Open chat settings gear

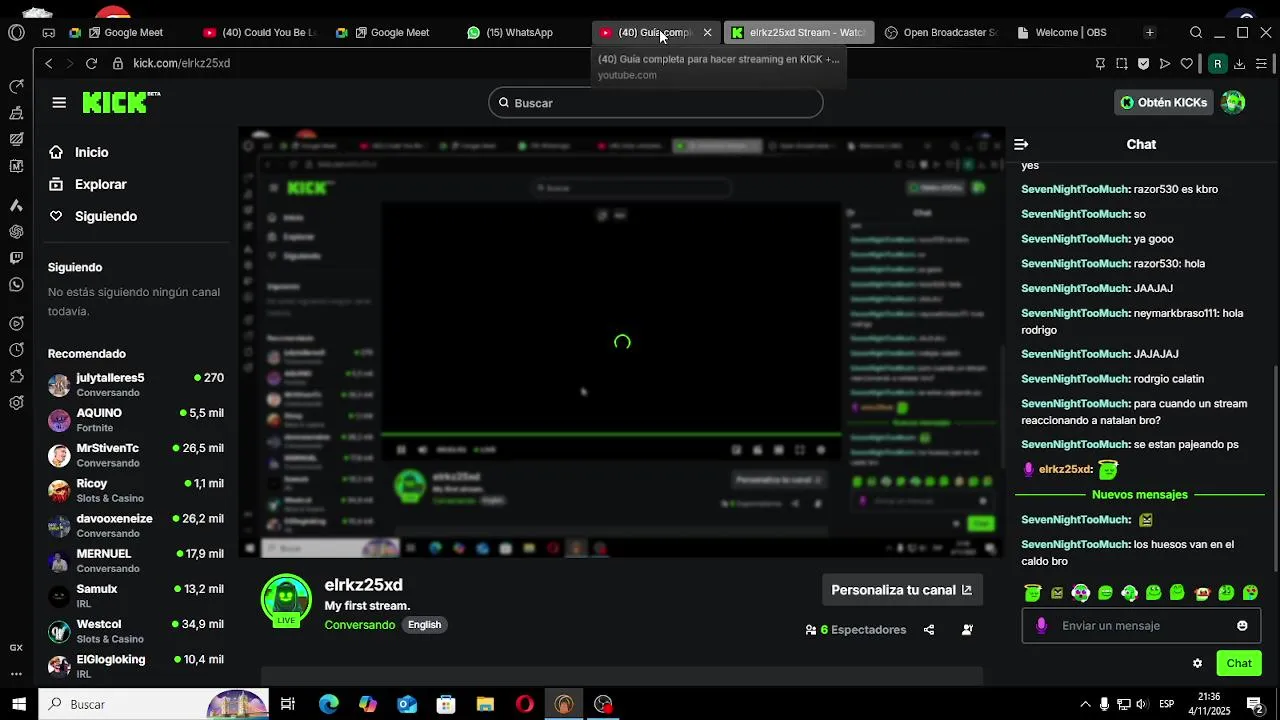pos(1197,663)
